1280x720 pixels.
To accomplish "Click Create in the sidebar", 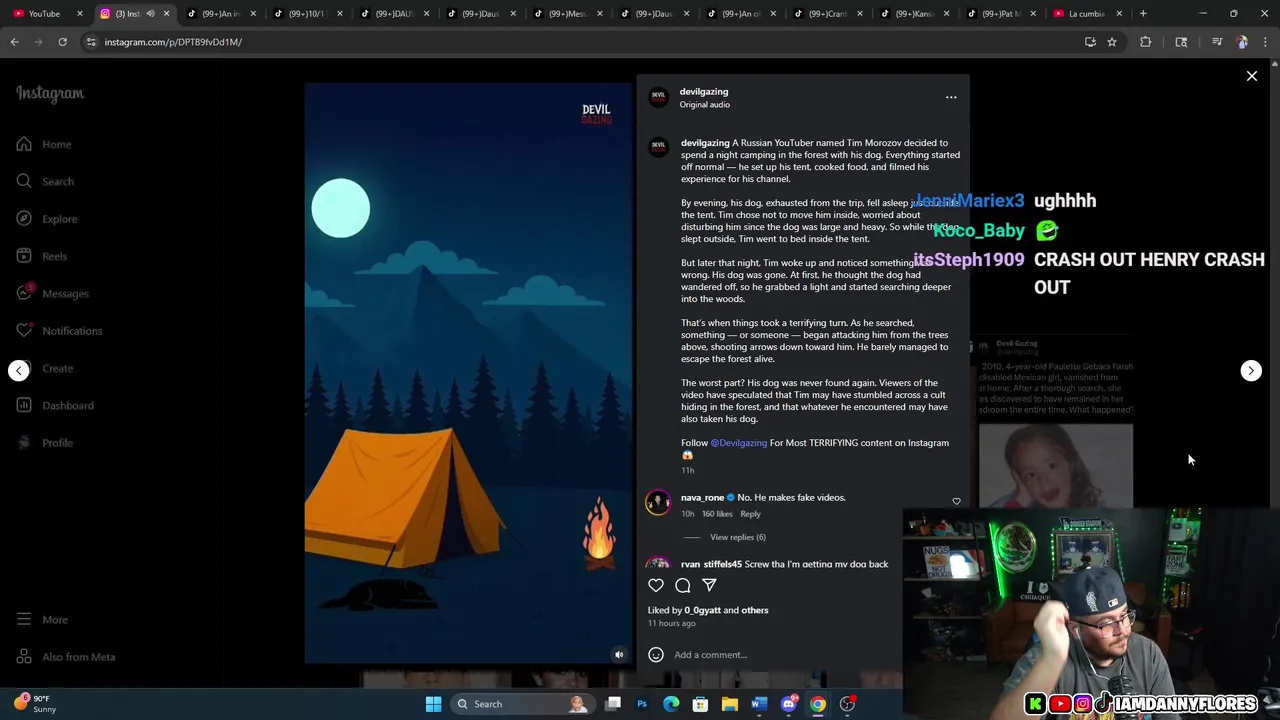I will click(45, 368).
